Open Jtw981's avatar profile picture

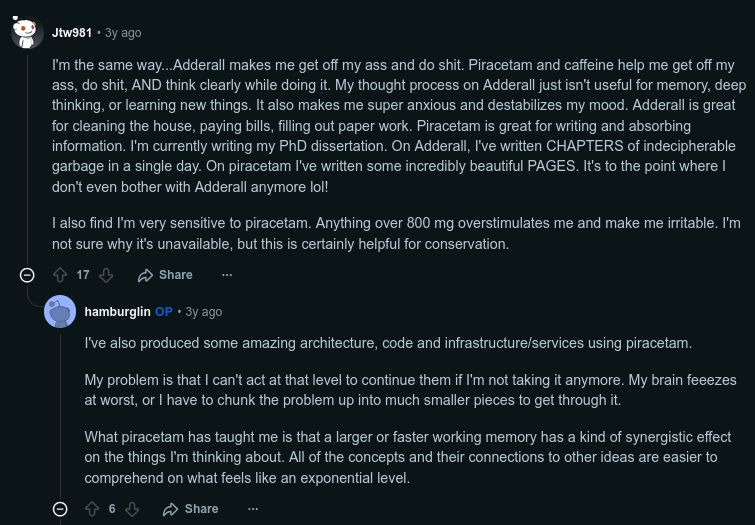27,32
